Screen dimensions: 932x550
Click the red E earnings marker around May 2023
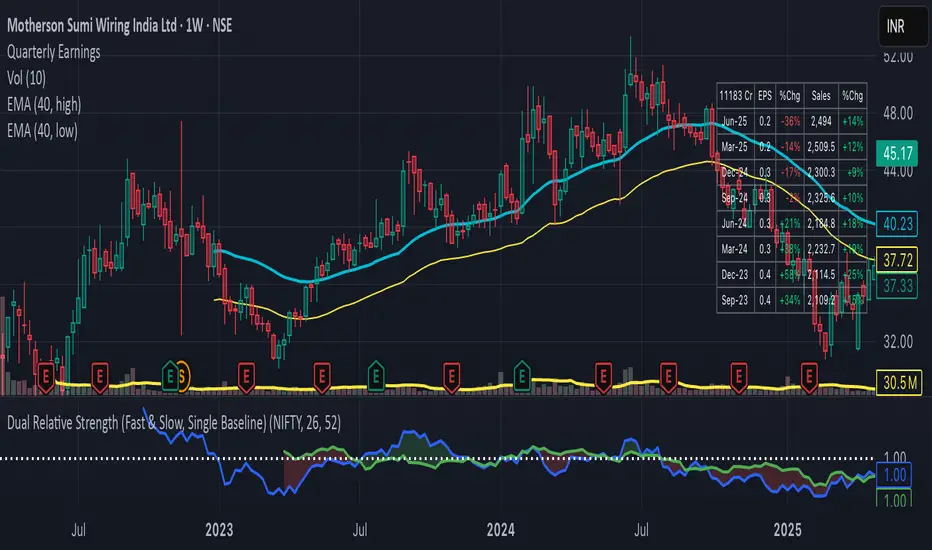[322, 377]
